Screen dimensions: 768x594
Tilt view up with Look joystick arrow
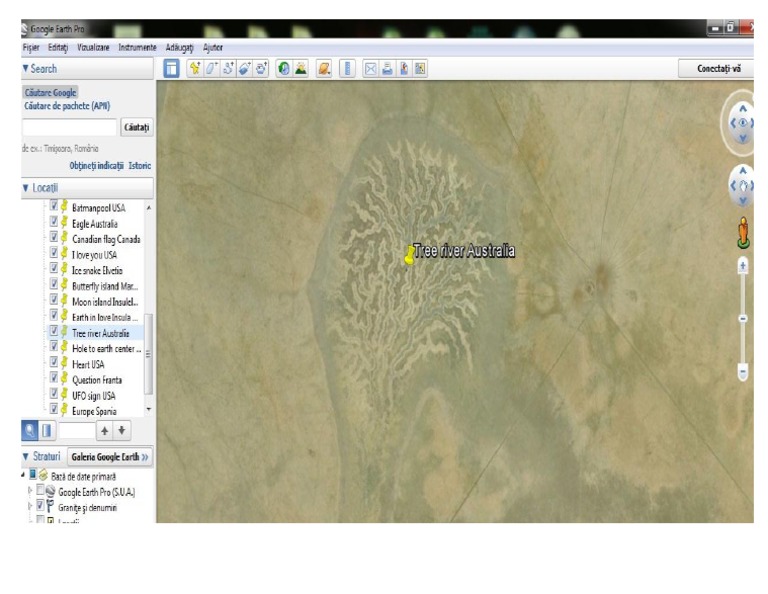click(743, 108)
